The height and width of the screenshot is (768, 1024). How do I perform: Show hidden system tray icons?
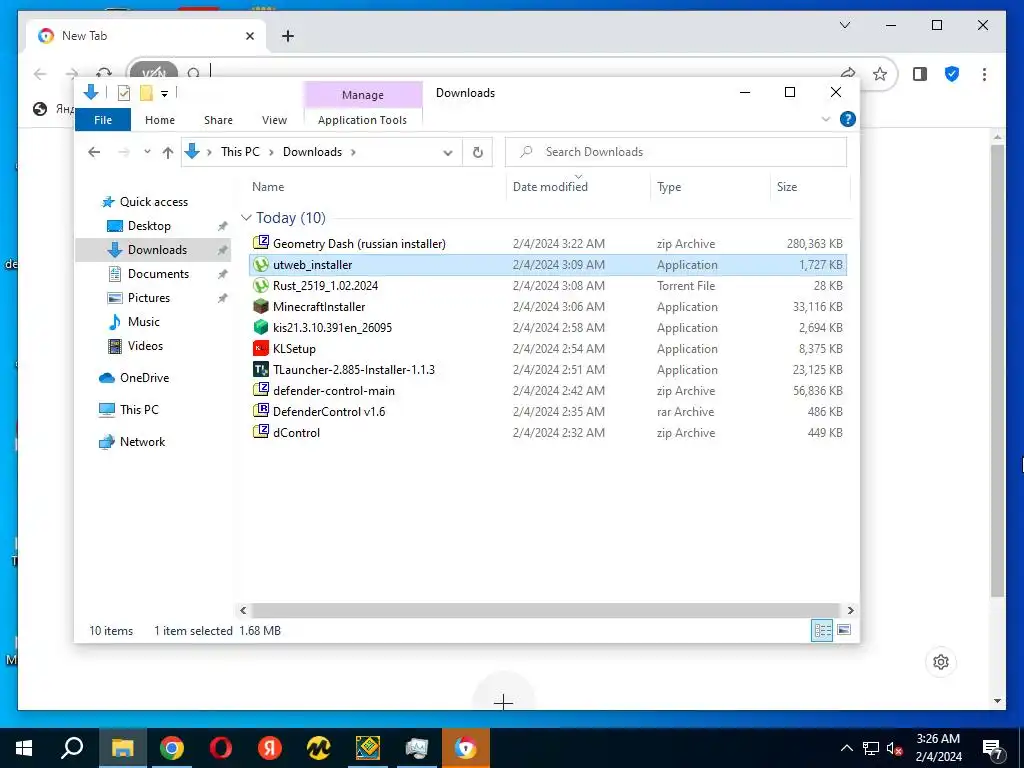tap(846, 748)
